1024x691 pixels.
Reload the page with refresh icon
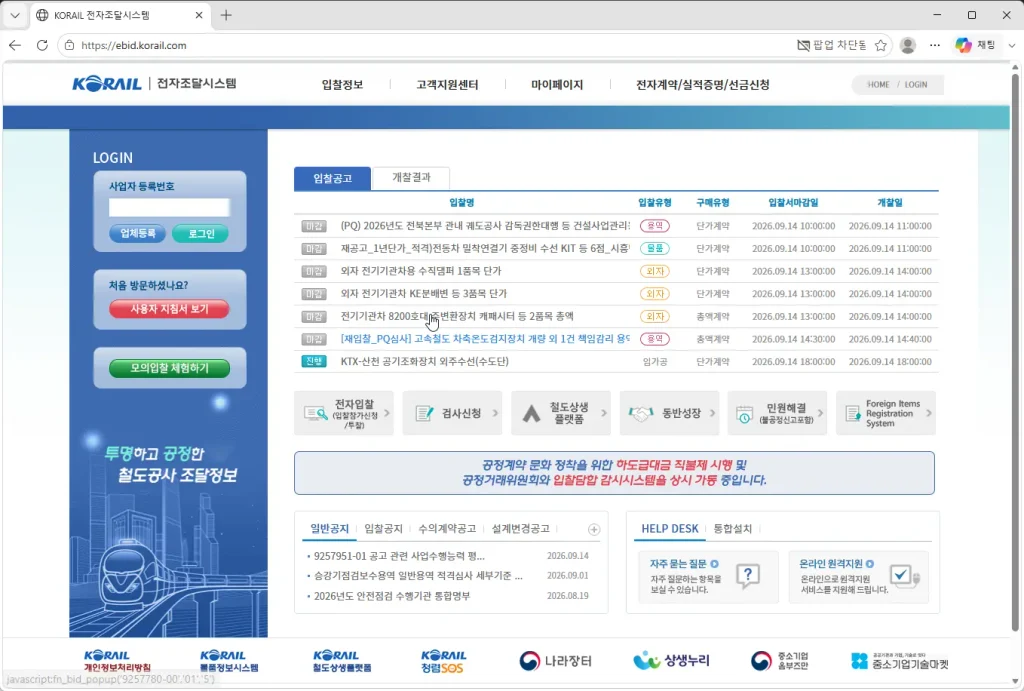click(x=42, y=45)
